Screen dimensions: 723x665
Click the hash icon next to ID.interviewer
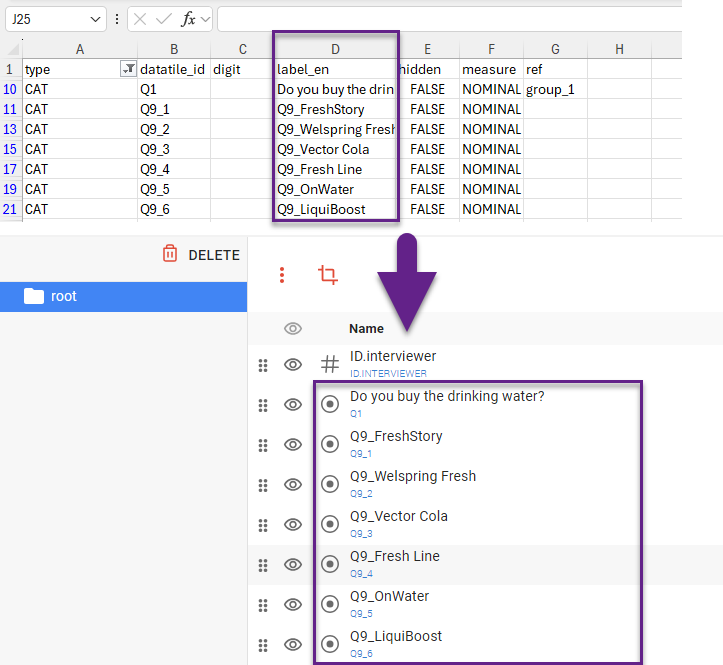tap(329, 365)
